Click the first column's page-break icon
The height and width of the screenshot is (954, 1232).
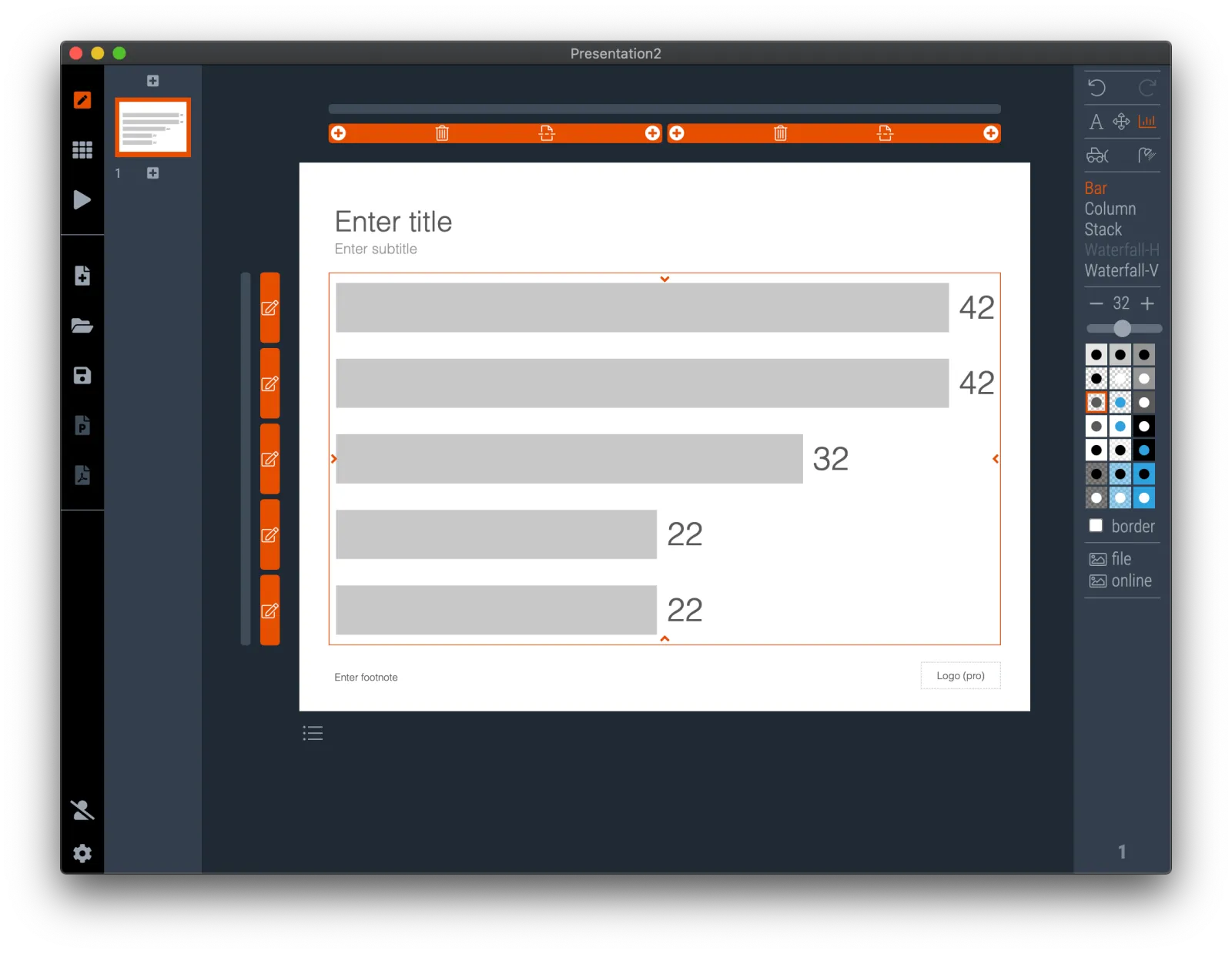(547, 133)
